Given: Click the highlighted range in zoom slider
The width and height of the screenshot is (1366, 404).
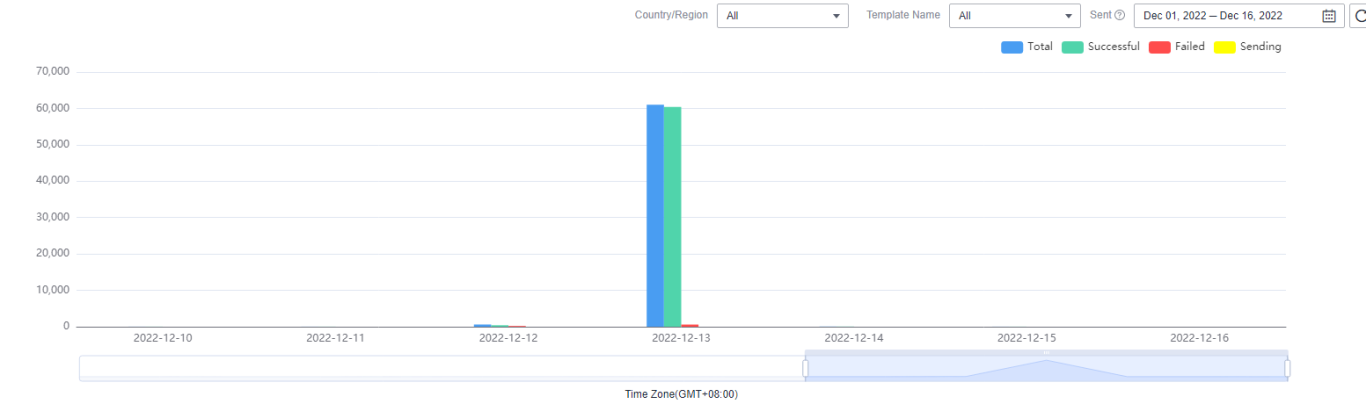Looking at the screenshot, I should click(1046, 368).
